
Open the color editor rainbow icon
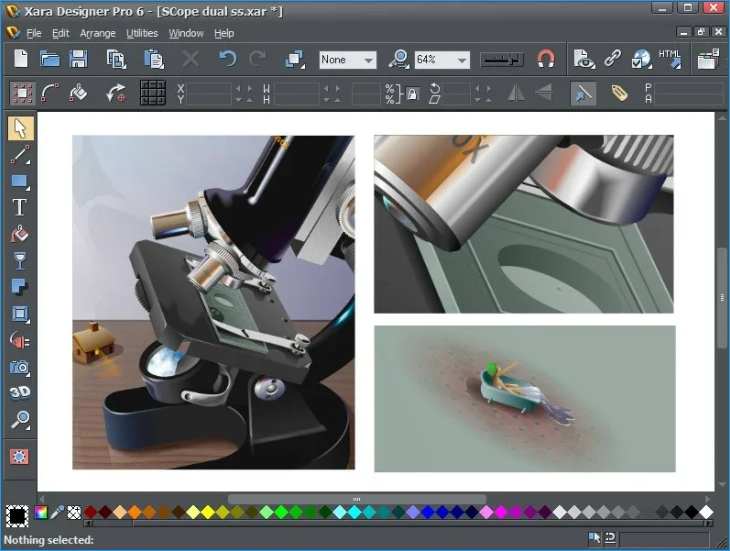point(41,513)
